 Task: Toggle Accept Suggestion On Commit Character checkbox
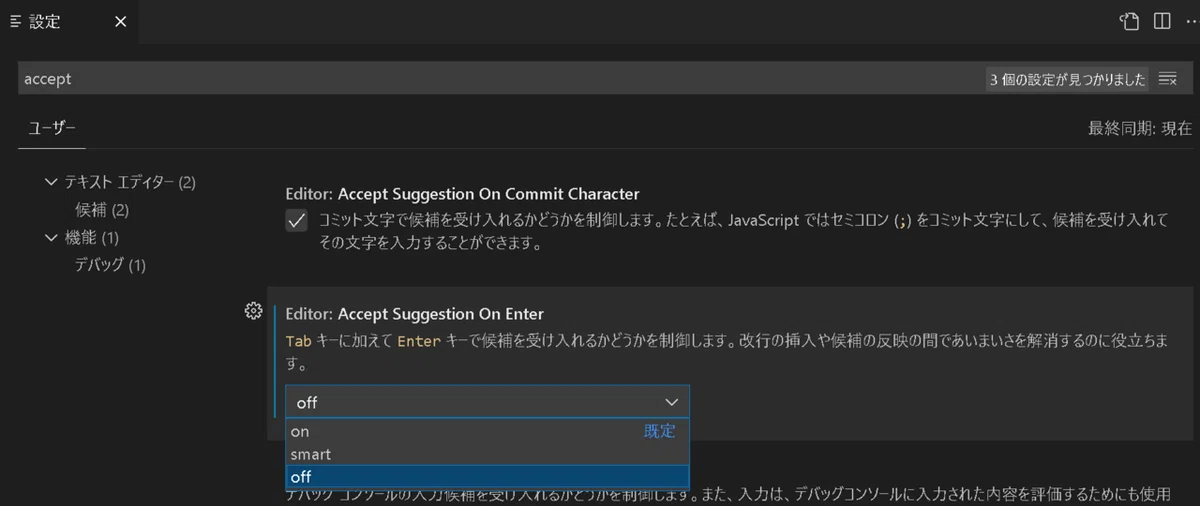[x=296, y=221]
